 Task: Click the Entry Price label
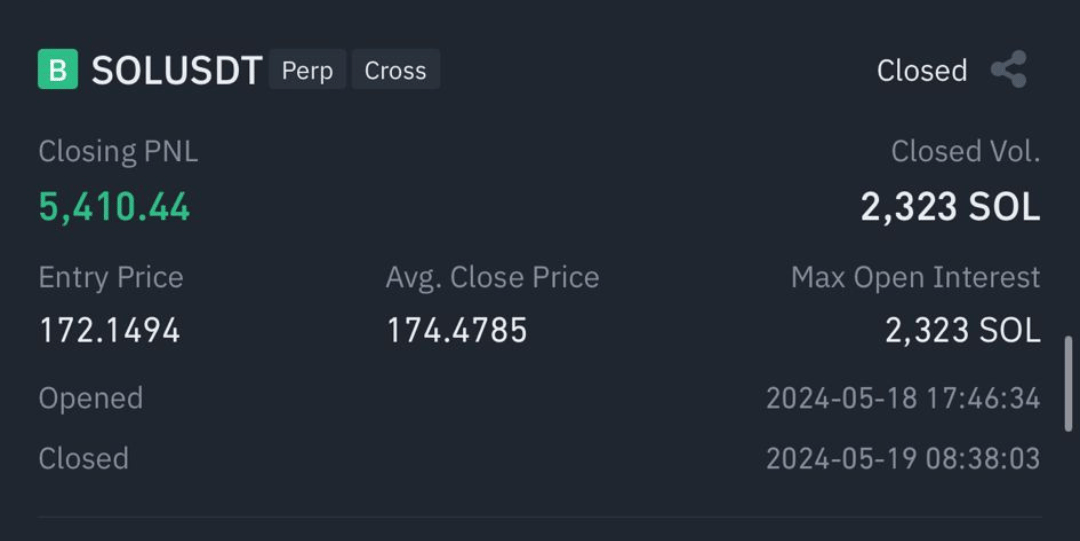[x=111, y=277]
